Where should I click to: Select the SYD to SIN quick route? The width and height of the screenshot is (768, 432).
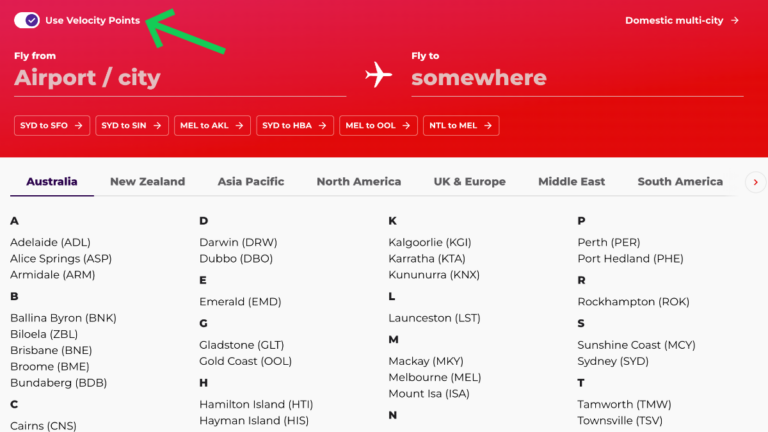click(132, 126)
